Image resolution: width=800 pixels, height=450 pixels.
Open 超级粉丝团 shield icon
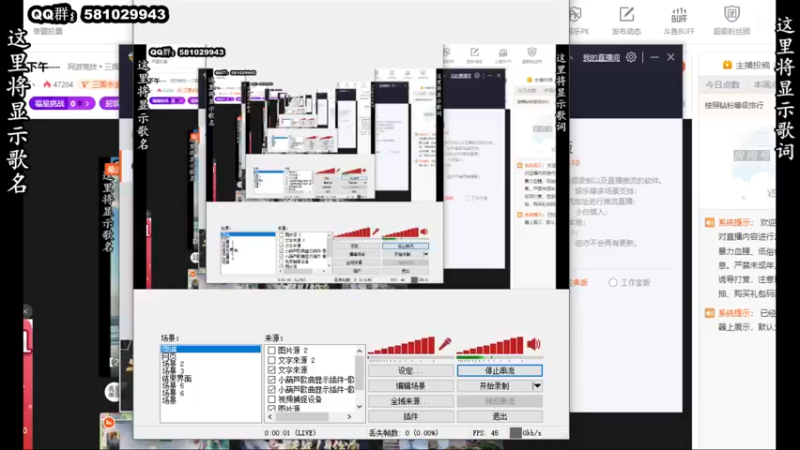732,14
